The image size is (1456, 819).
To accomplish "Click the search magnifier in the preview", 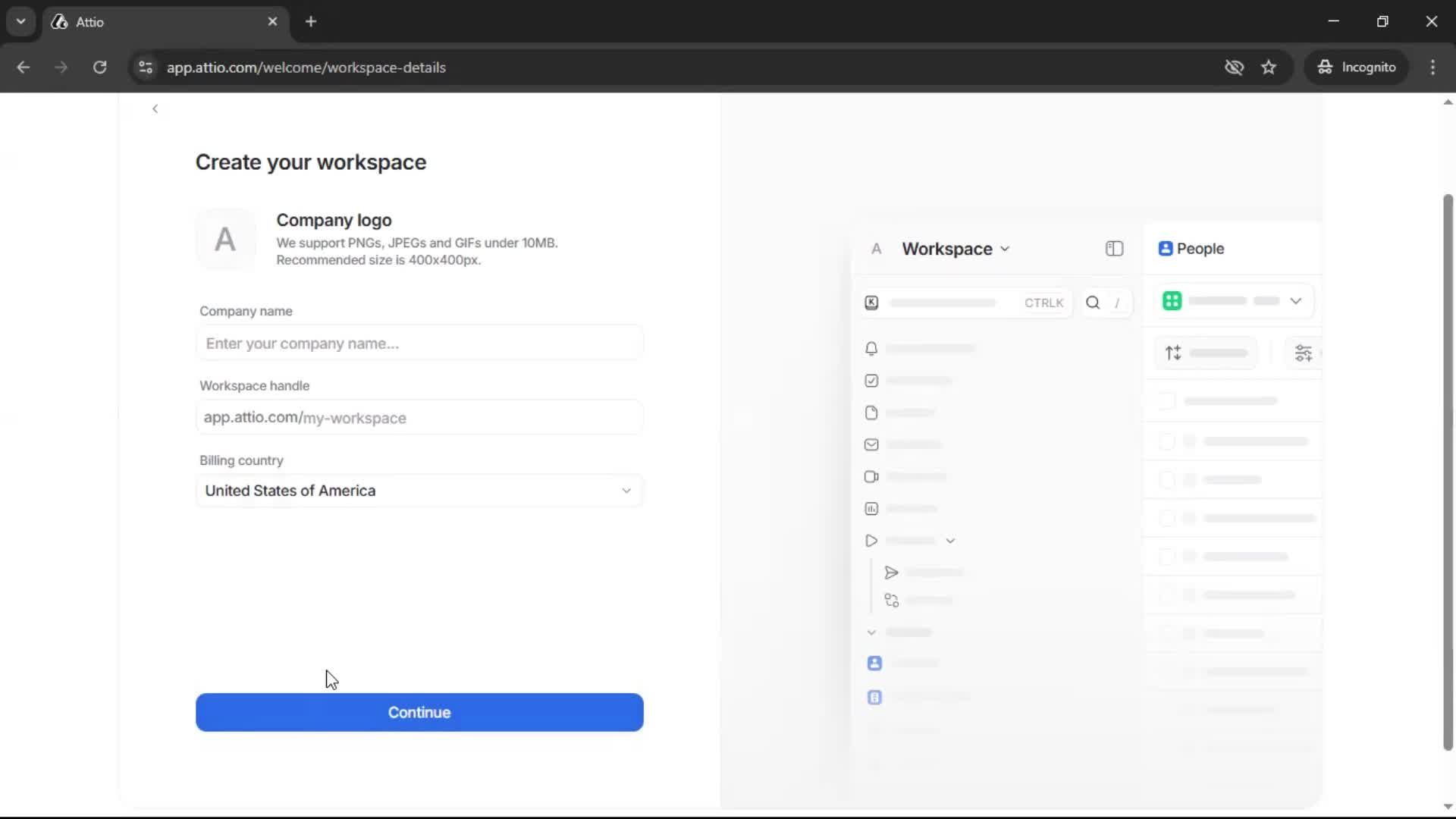I will [1093, 303].
